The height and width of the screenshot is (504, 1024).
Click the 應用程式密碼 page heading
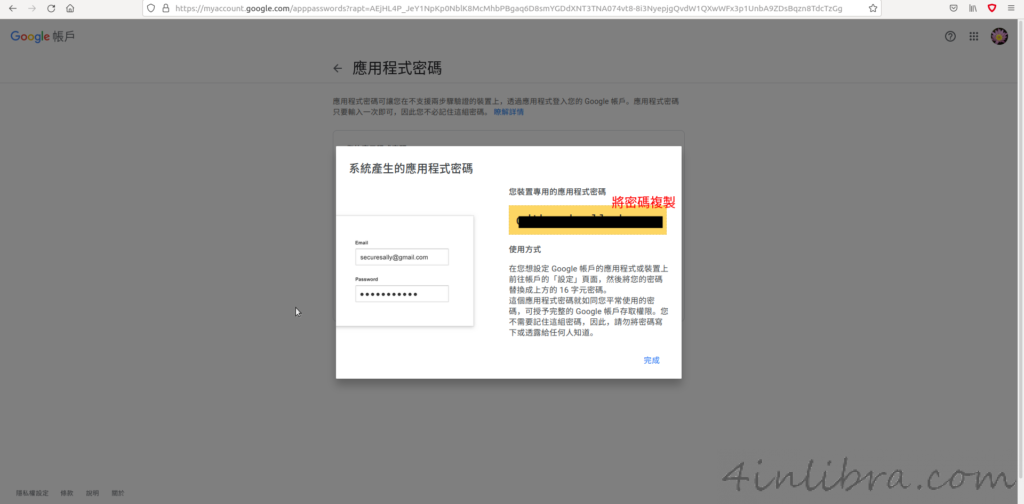(x=397, y=68)
